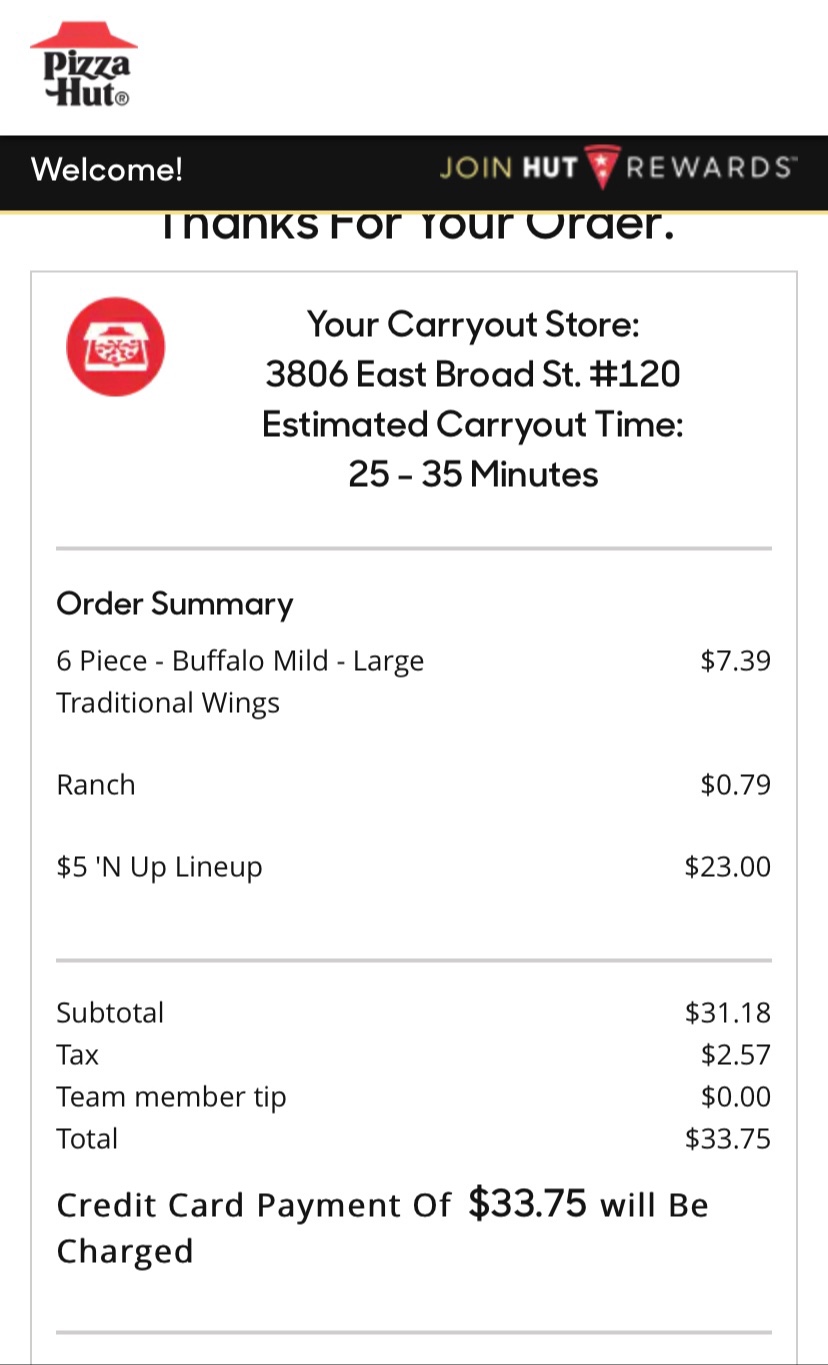Screen dimensions: 828x1365
Task: Click the Subtotal amount $31.18
Action: point(727,1012)
